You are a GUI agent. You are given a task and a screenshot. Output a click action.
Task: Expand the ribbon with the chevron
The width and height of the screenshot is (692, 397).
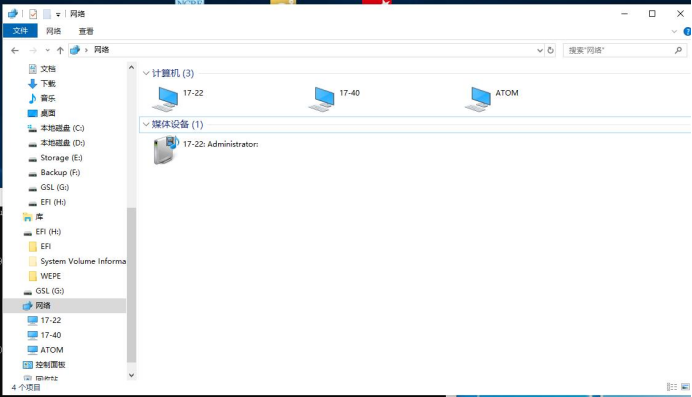click(674, 31)
